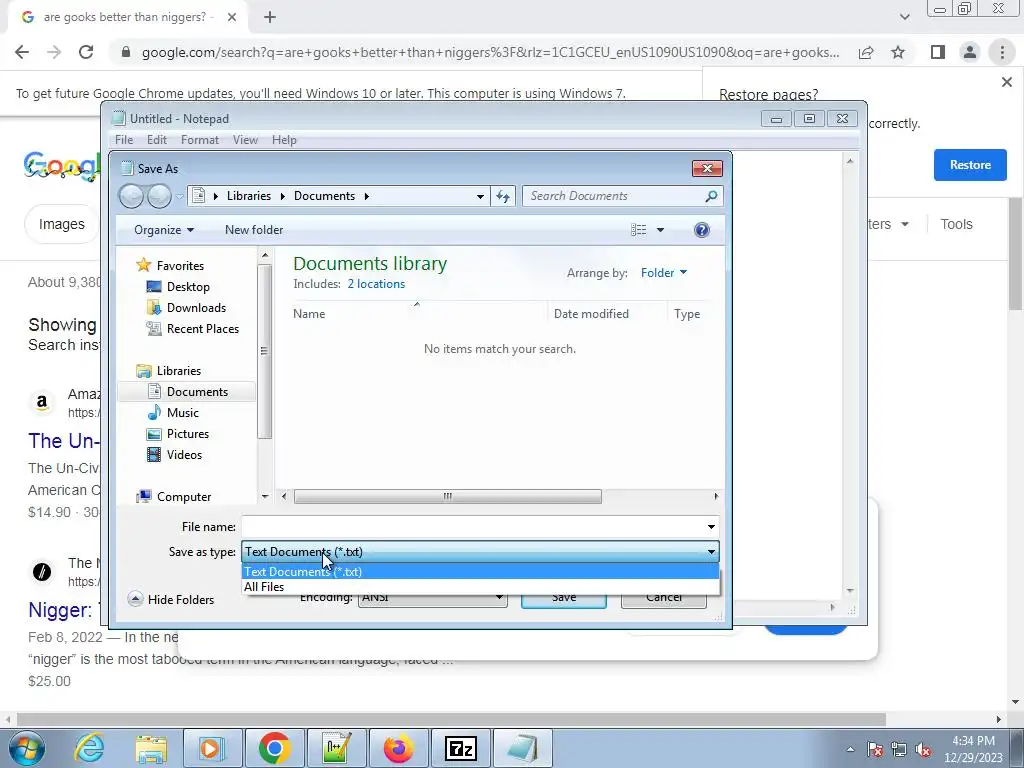Bookmark this page with the star icon

(x=898, y=52)
